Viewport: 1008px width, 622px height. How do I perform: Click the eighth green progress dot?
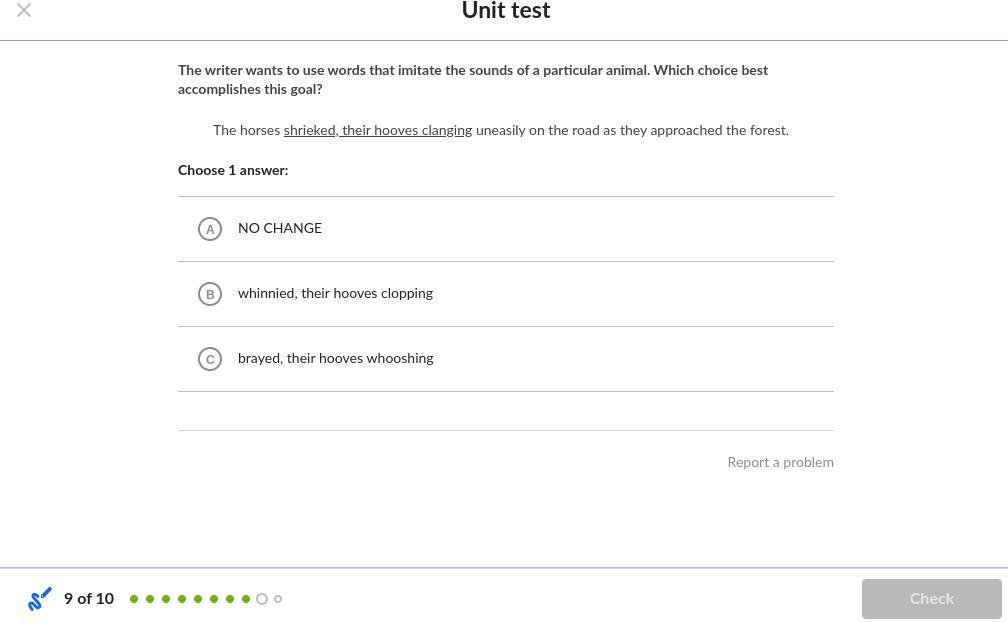click(x=246, y=599)
